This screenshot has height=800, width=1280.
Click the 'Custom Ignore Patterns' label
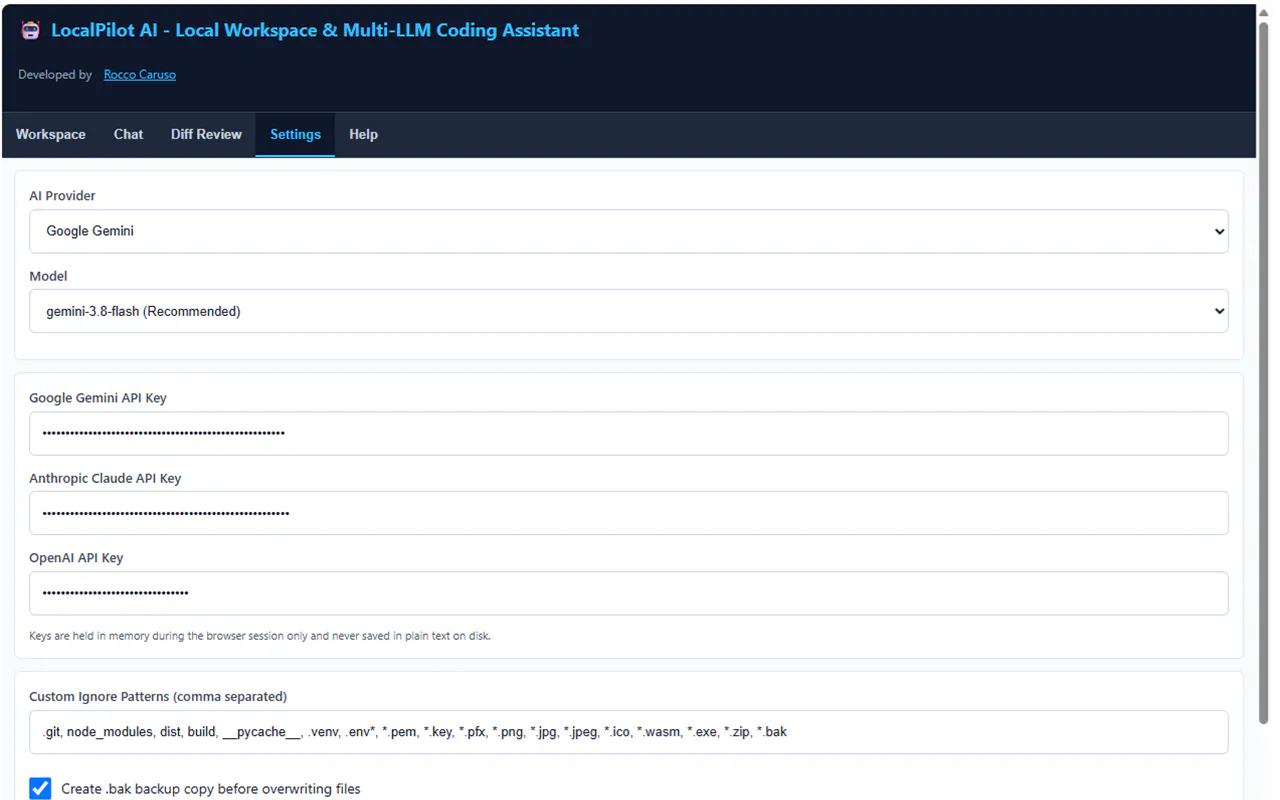(x=158, y=696)
